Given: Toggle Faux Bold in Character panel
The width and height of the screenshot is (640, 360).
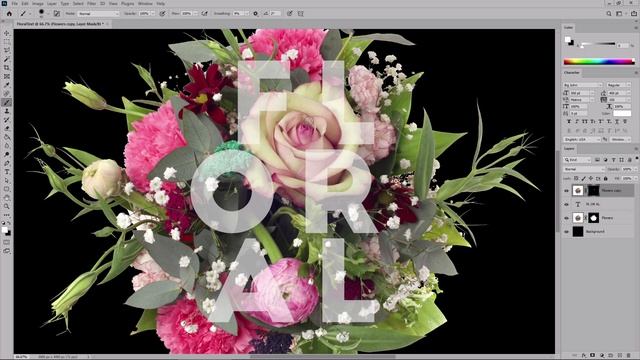Looking at the screenshot, I should [x=569, y=122].
